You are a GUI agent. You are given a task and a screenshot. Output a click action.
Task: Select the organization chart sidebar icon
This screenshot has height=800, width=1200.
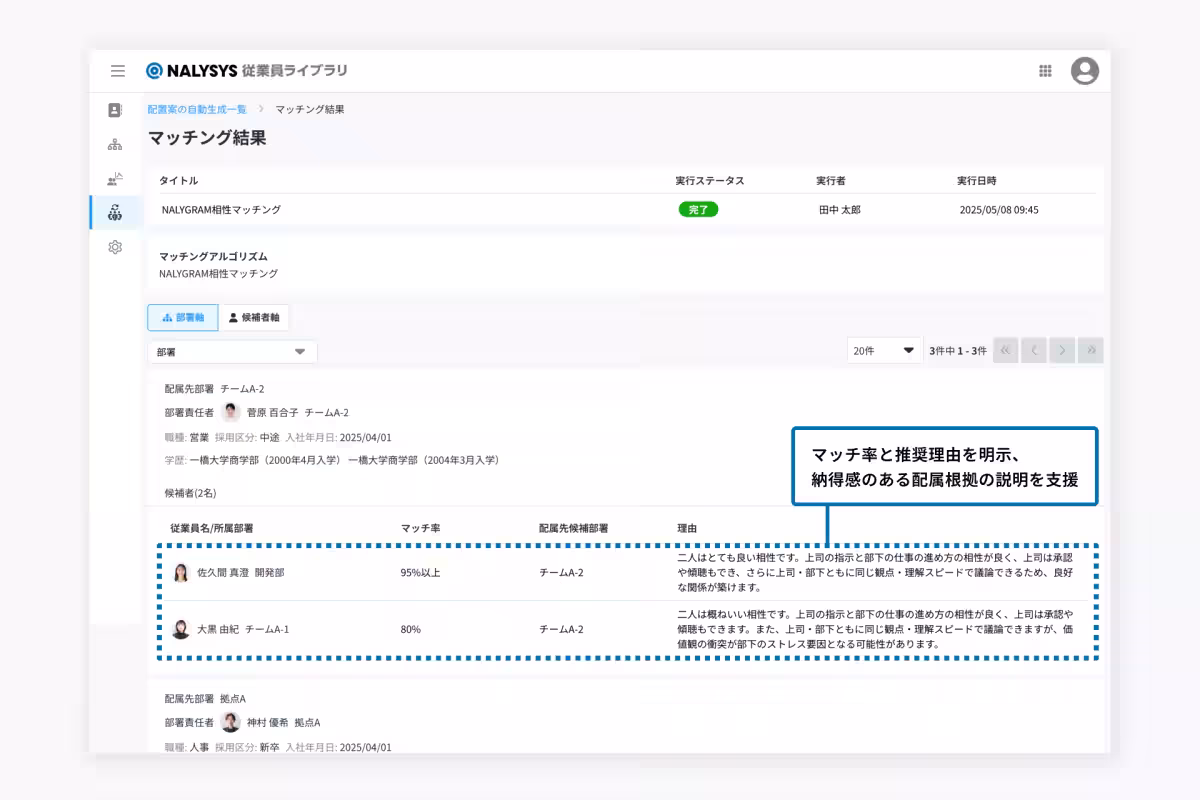tap(115, 145)
